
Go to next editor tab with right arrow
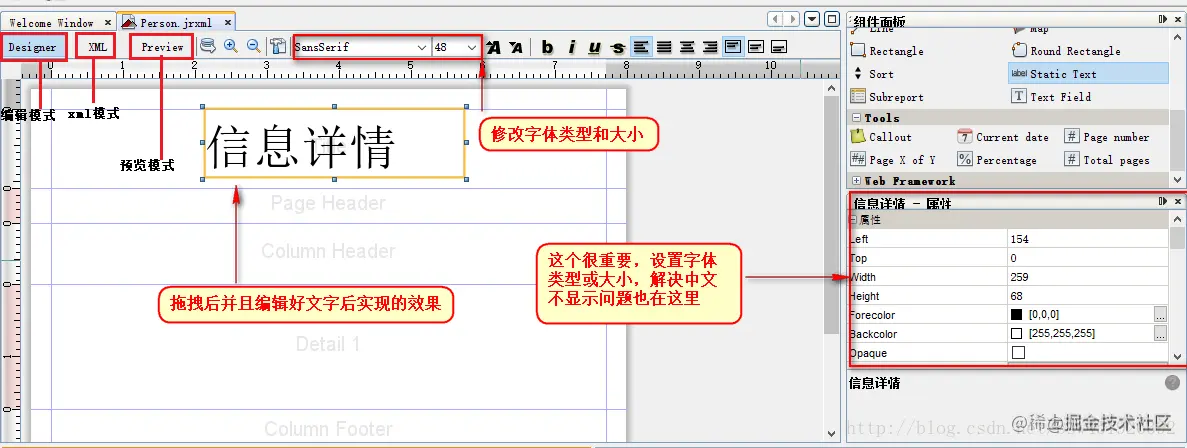click(x=792, y=19)
